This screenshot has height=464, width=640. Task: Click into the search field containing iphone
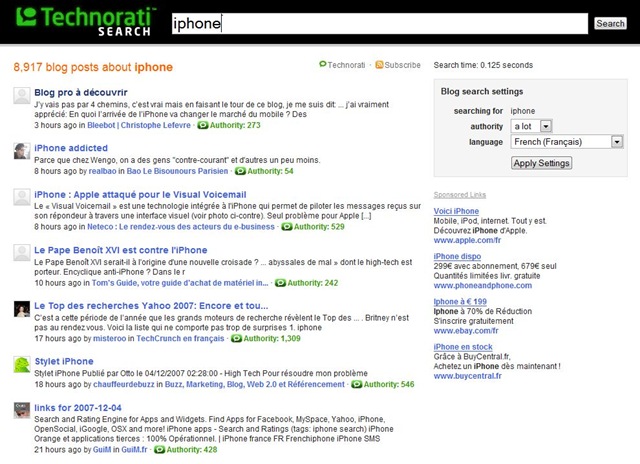point(380,23)
